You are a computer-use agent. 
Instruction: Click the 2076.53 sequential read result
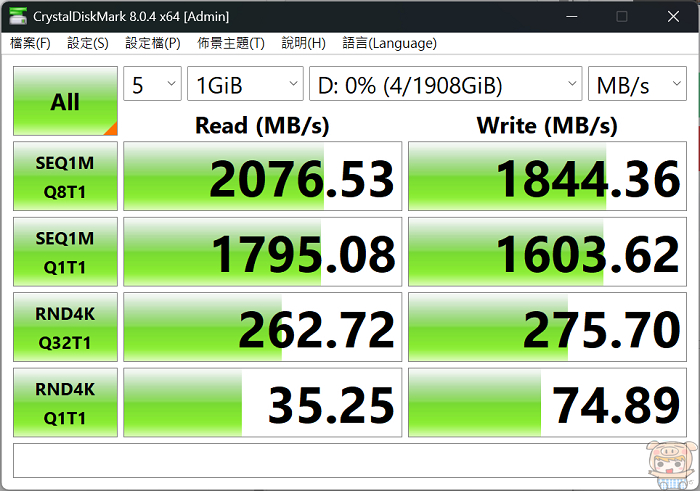262,176
